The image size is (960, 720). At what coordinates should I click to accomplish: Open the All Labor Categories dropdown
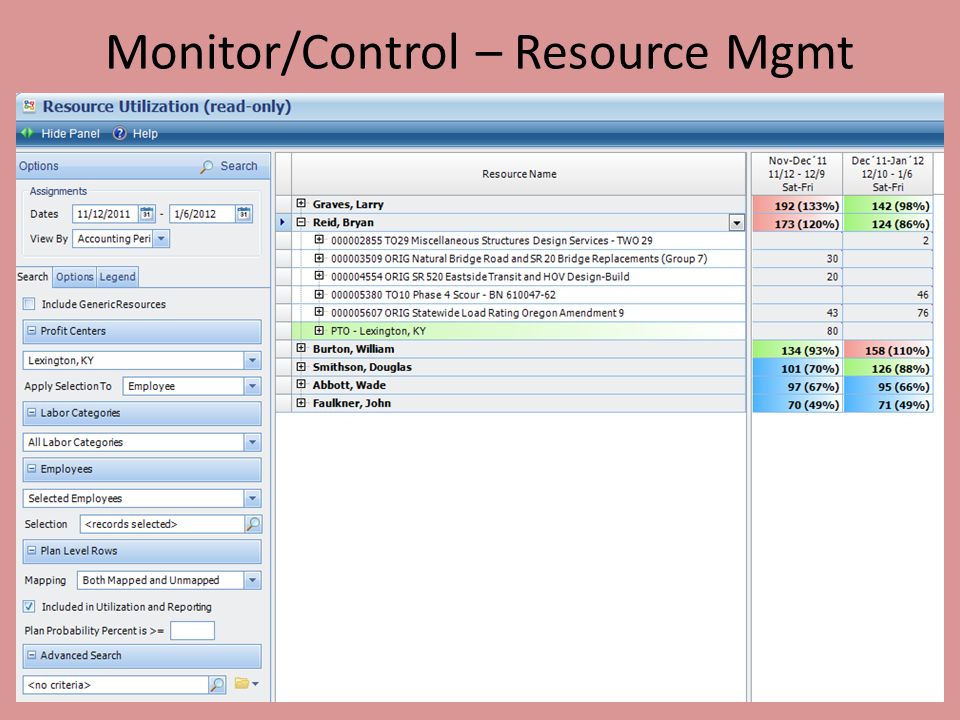click(x=252, y=442)
